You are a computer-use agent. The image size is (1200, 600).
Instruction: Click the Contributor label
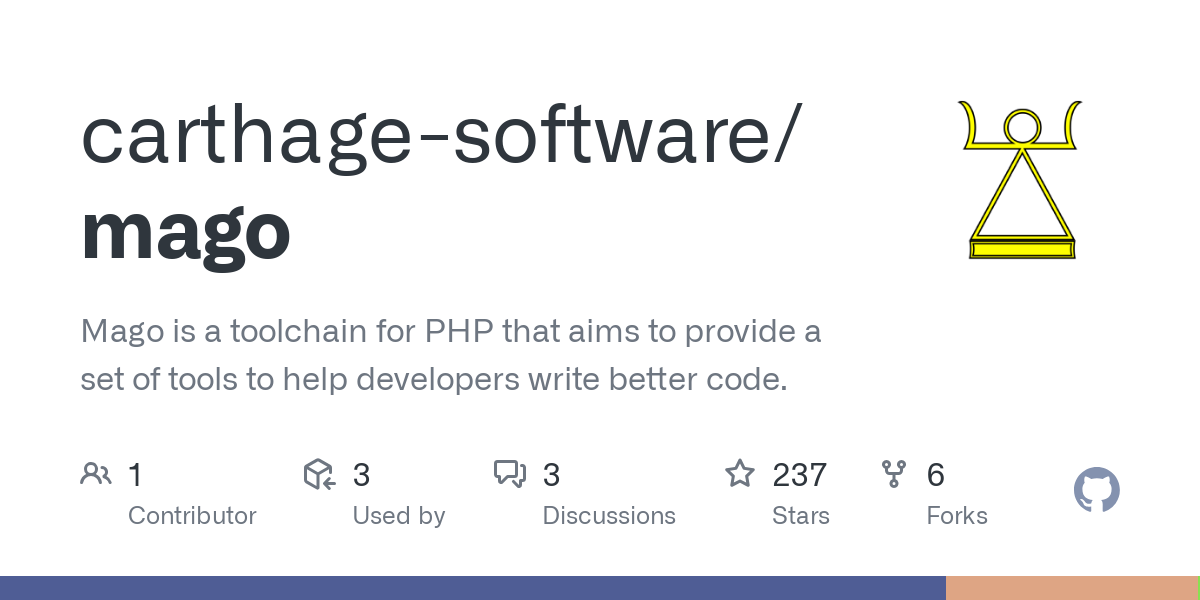192,516
